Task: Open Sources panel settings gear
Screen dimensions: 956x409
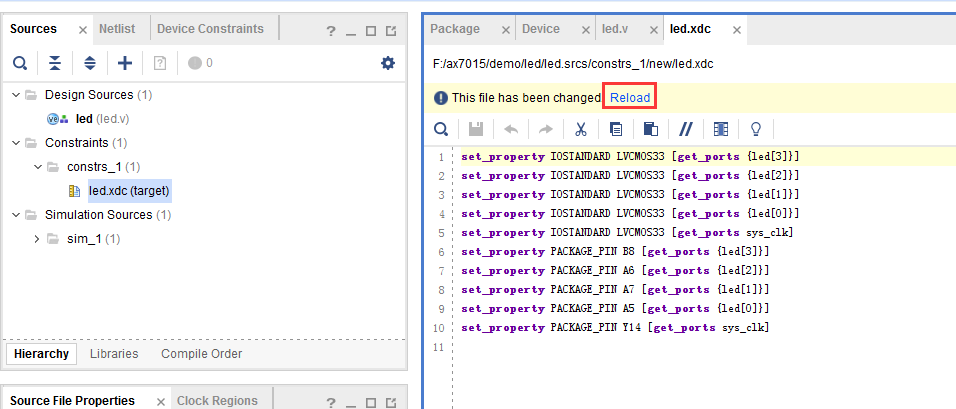Action: (x=388, y=63)
